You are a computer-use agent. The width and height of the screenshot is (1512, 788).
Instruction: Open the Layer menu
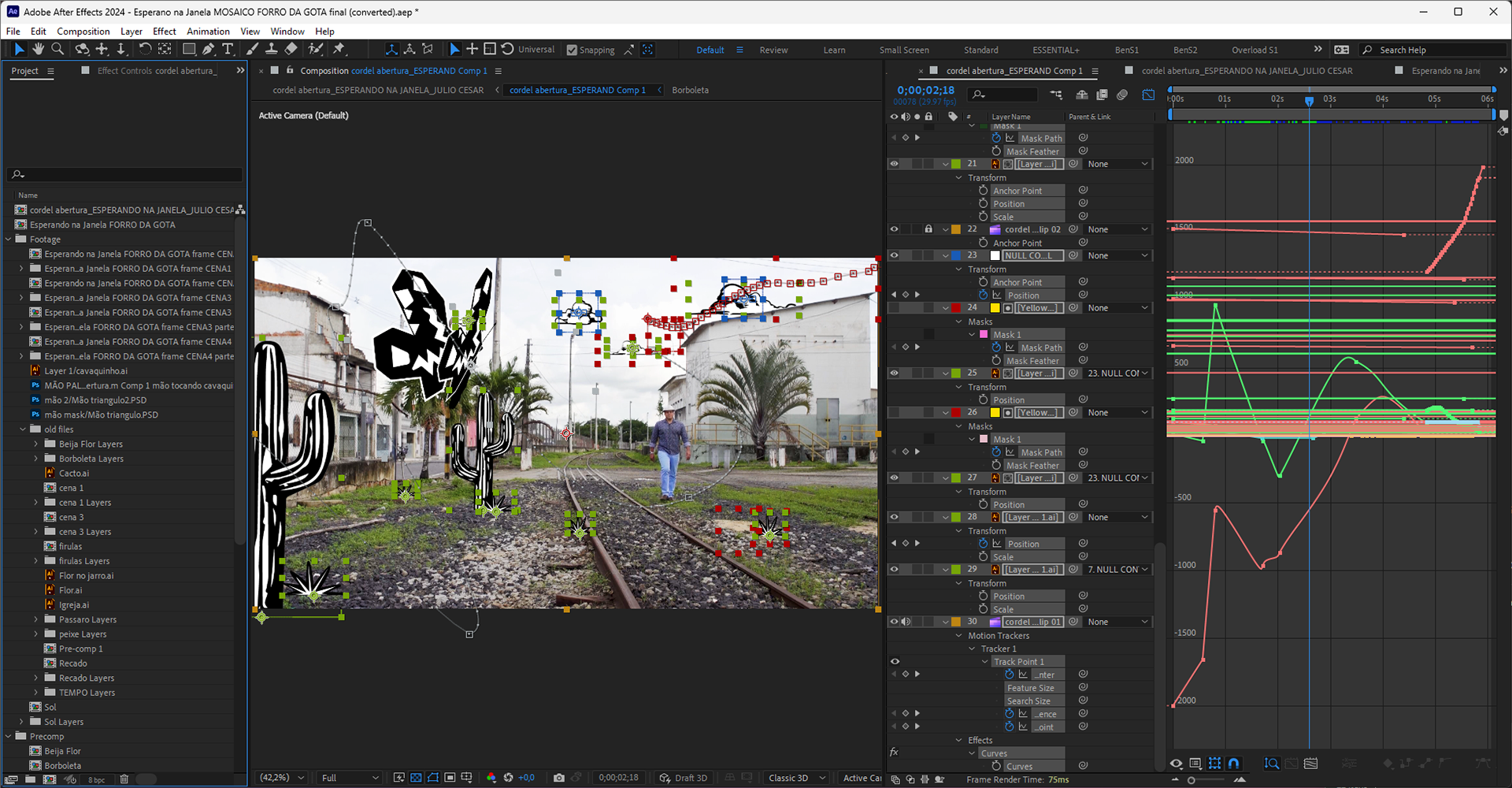[132, 32]
